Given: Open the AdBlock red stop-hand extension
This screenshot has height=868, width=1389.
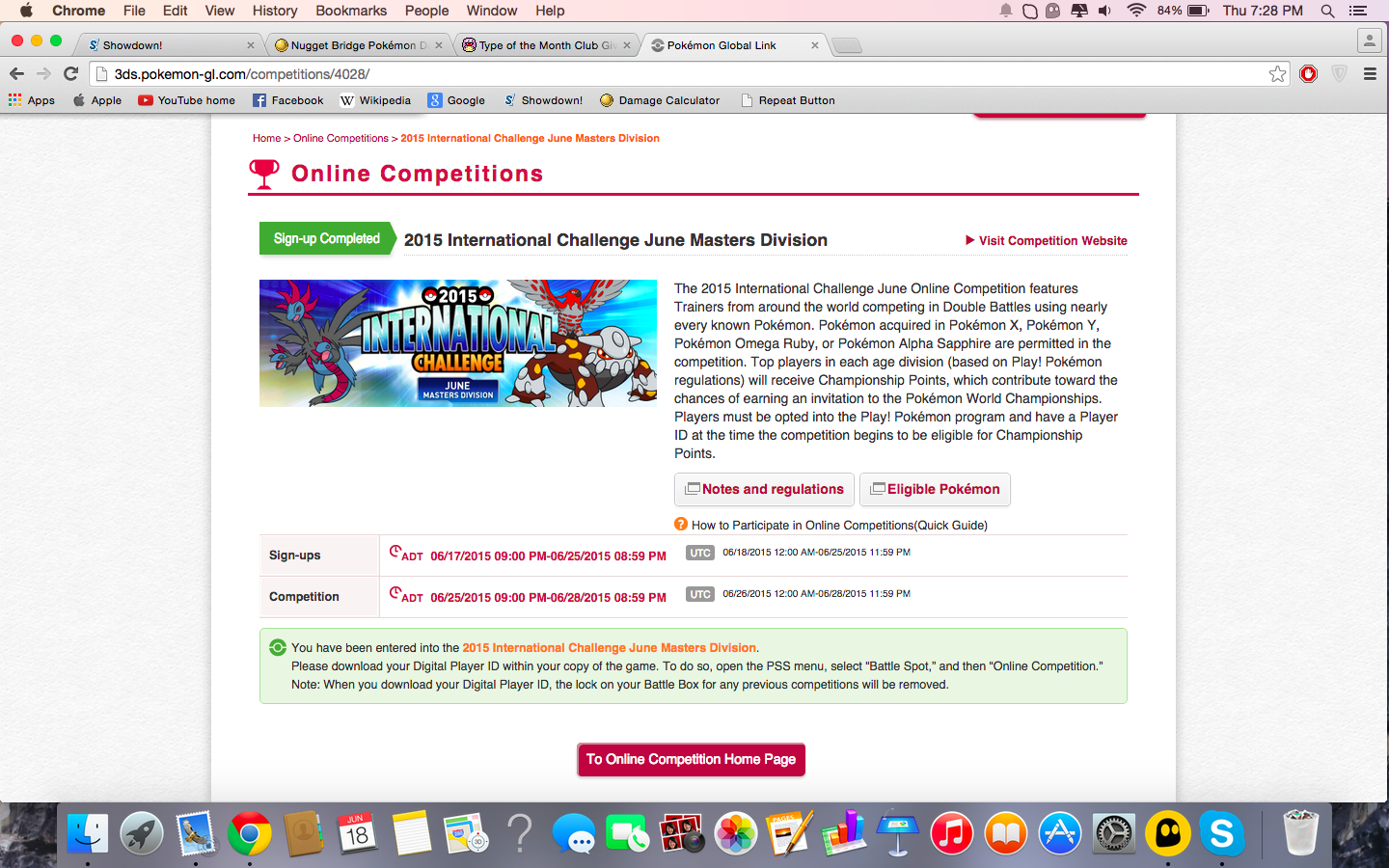Looking at the screenshot, I should (x=1308, y=74).
